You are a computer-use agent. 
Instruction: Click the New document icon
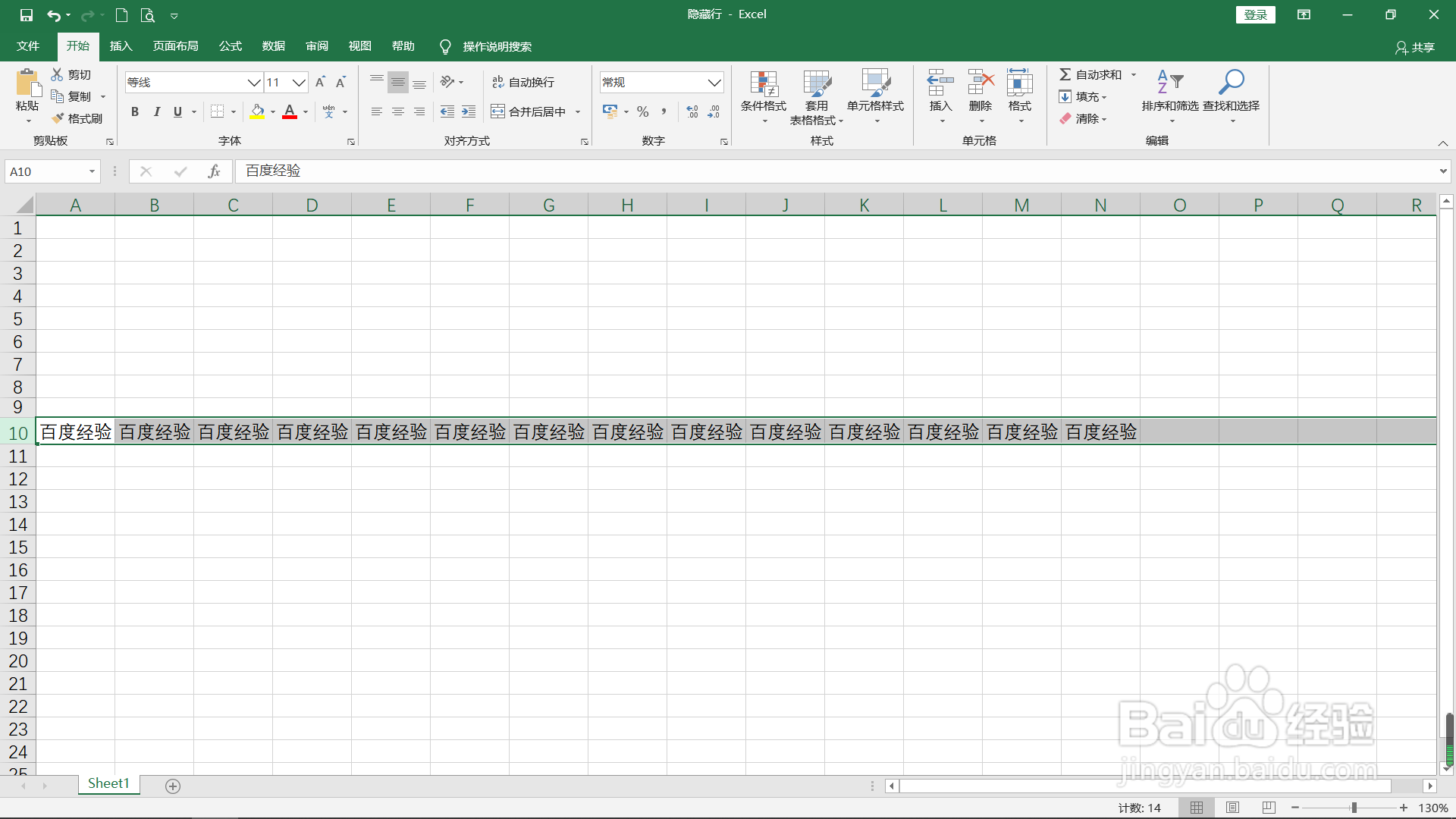pyautogui.click(x=121, y=15)
